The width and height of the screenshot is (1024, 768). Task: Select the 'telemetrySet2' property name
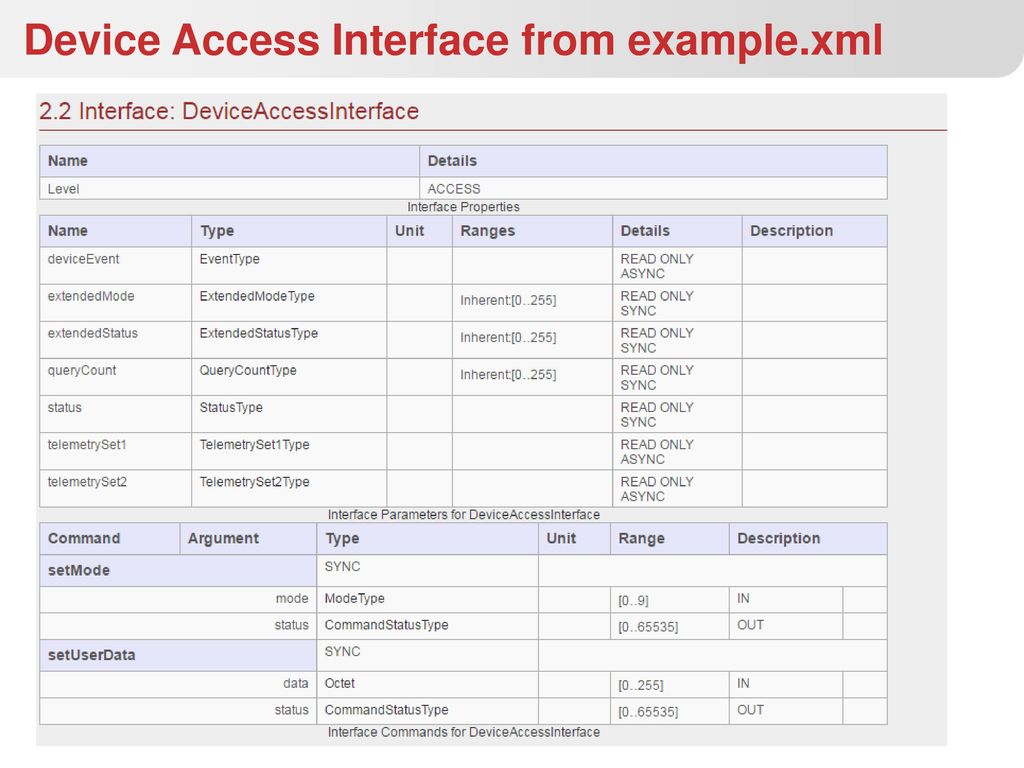[87, 483]
